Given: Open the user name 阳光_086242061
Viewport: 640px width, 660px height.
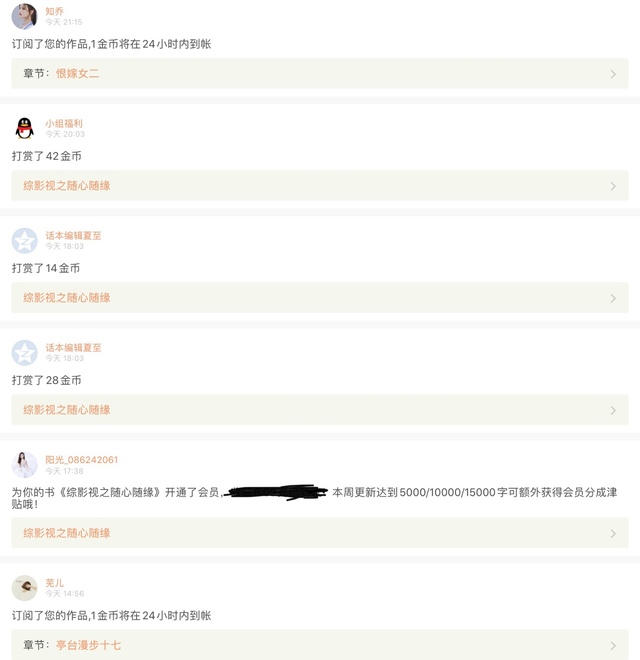Looking at the screenshot, I should tap(81, 460).
